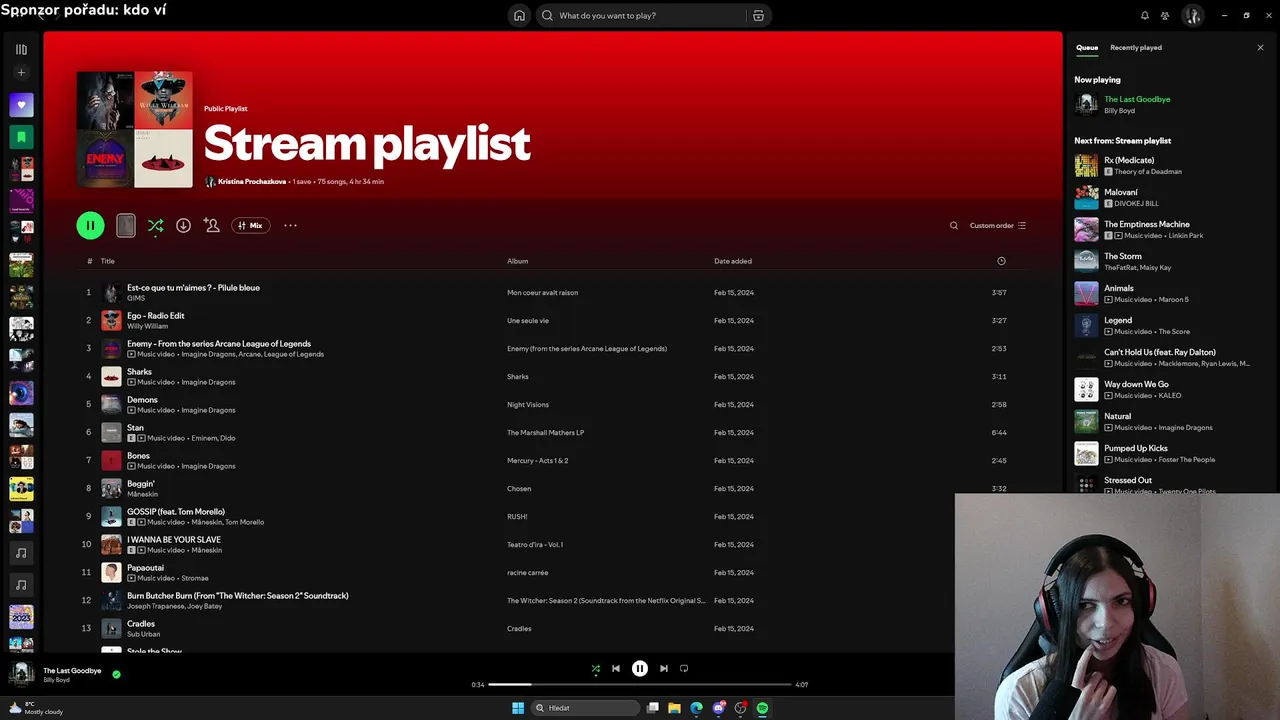Click the taskbar Hledat search box
1280x720 pixels.
585,708
